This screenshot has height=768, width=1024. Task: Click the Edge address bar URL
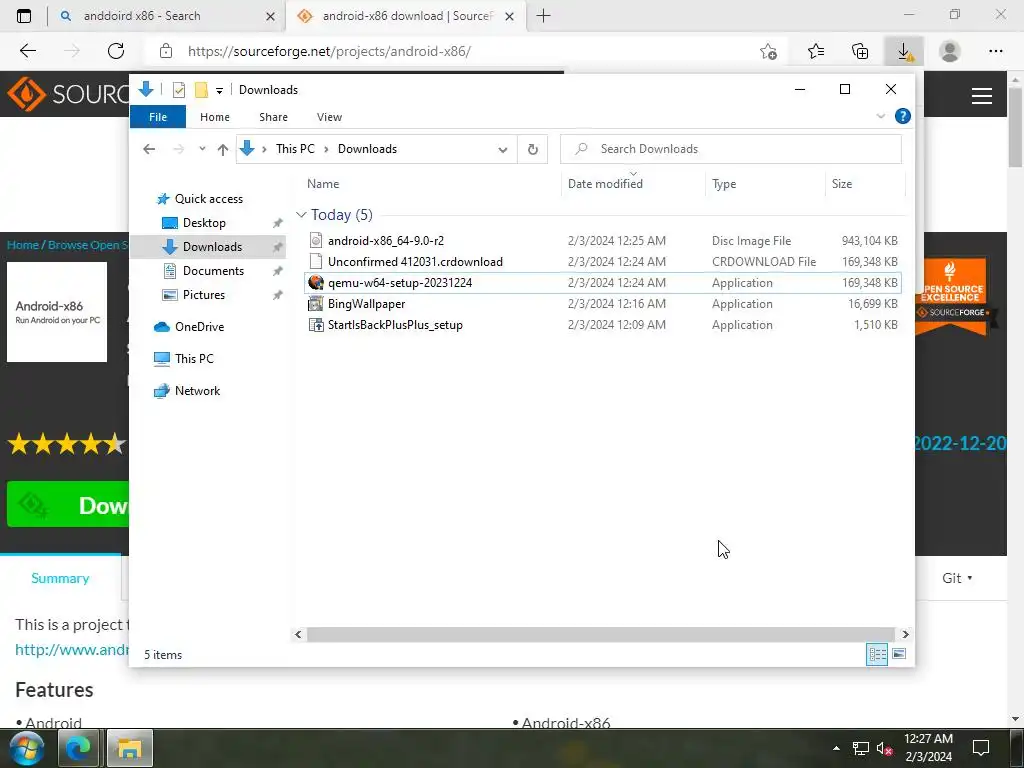pyautogui.click(x=329, y=51)
